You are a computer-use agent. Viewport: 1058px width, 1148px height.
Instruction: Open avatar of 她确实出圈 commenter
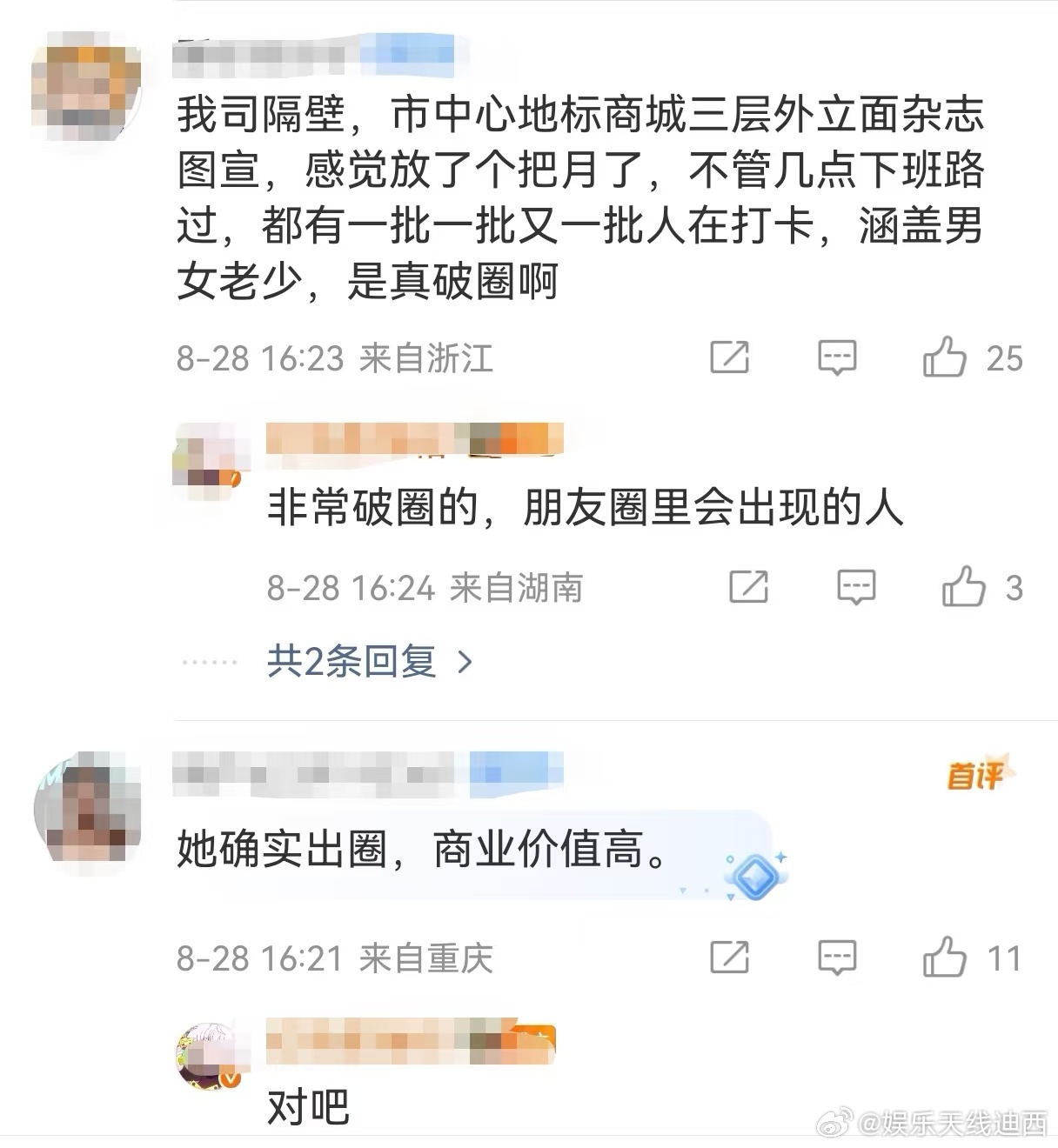pyautogui.click(x=87, y=808)
